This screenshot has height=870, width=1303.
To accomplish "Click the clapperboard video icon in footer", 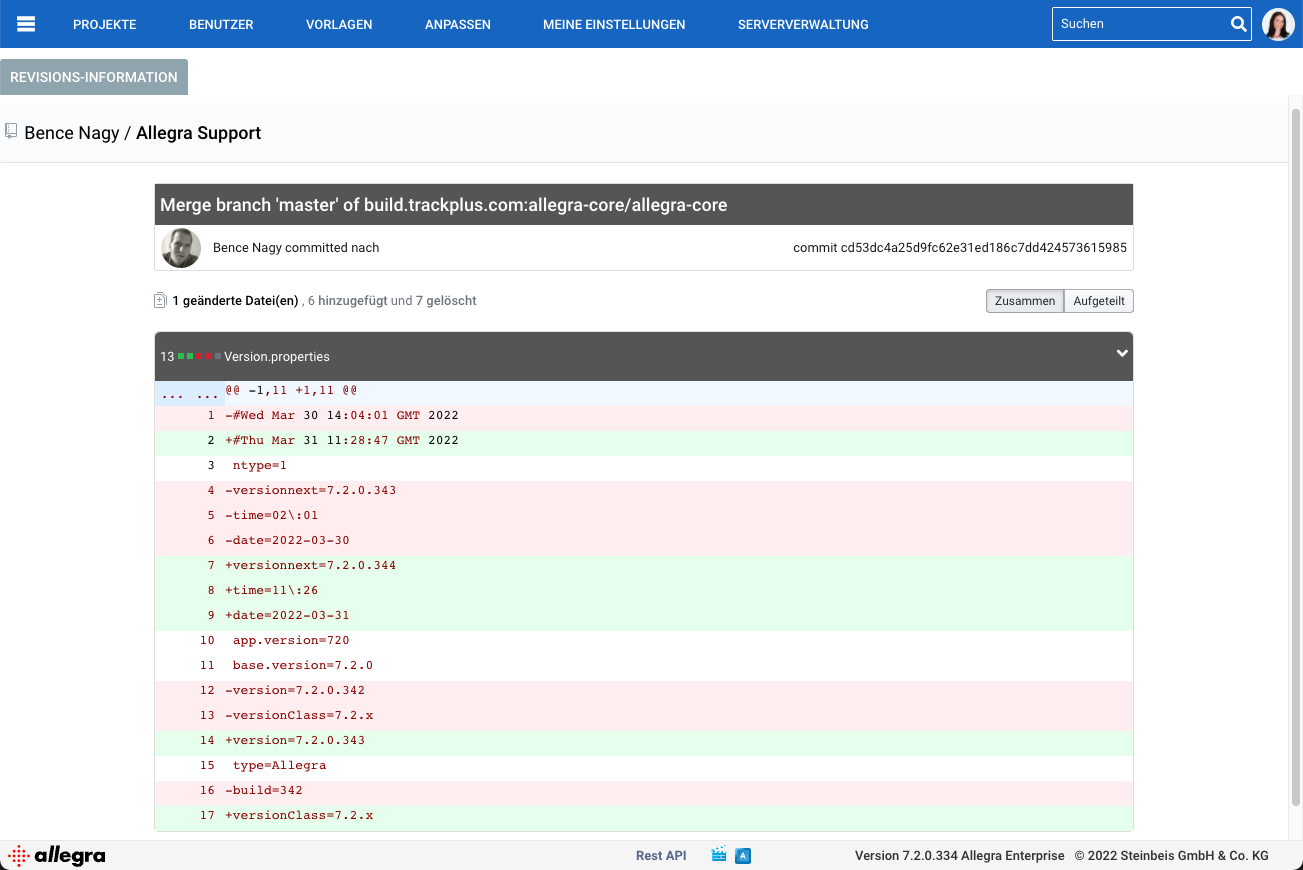I will pyautogui.click(x=718, y=855).
